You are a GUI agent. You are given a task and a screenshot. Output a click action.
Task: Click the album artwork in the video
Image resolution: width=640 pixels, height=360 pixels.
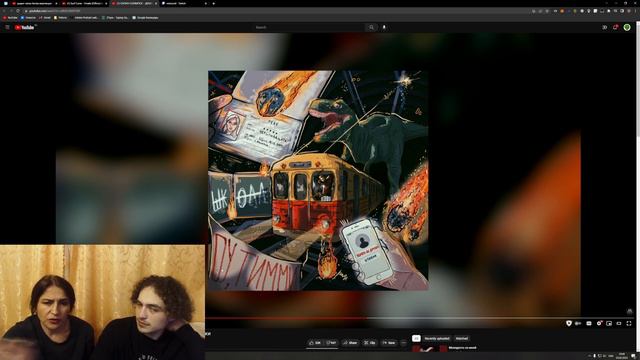pyautogui.click(x=318, y=180)
